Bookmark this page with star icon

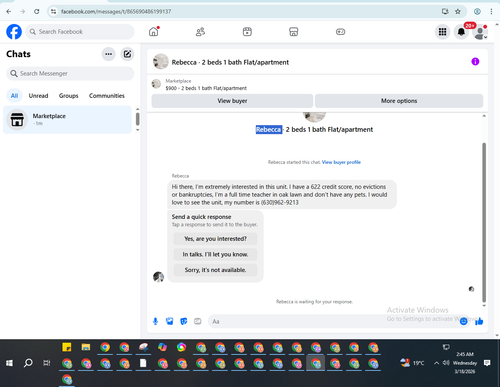458,11
